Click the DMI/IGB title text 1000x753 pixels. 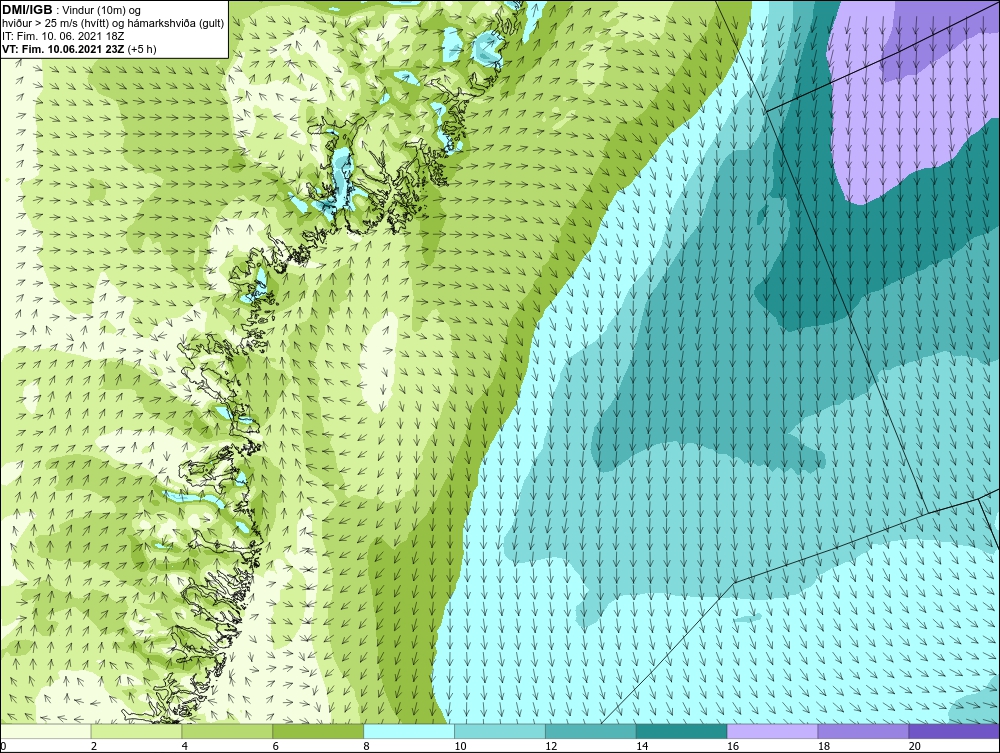[27, 10]
